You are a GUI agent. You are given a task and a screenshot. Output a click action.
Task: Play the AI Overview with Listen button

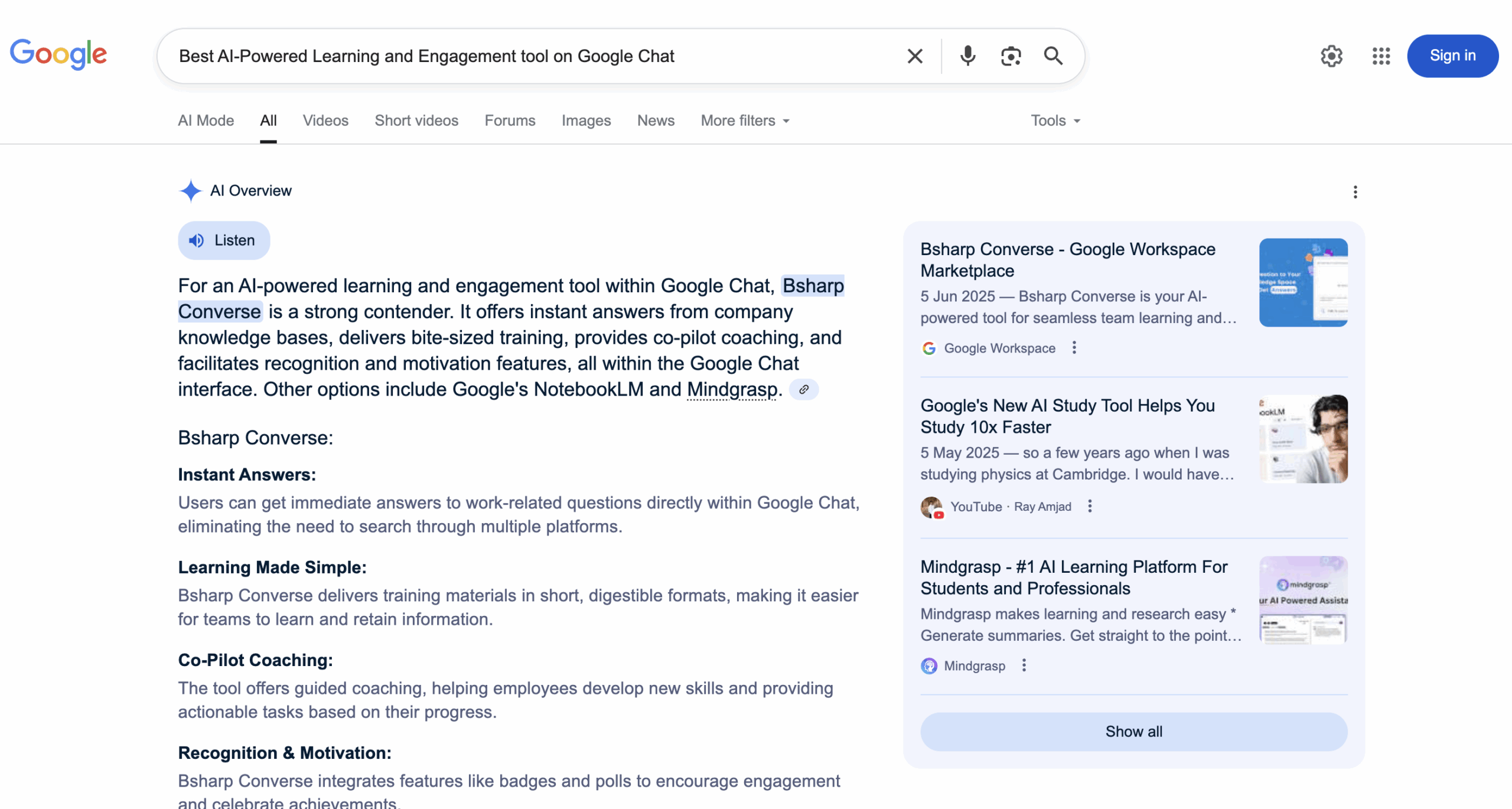(x=224, y=240)
